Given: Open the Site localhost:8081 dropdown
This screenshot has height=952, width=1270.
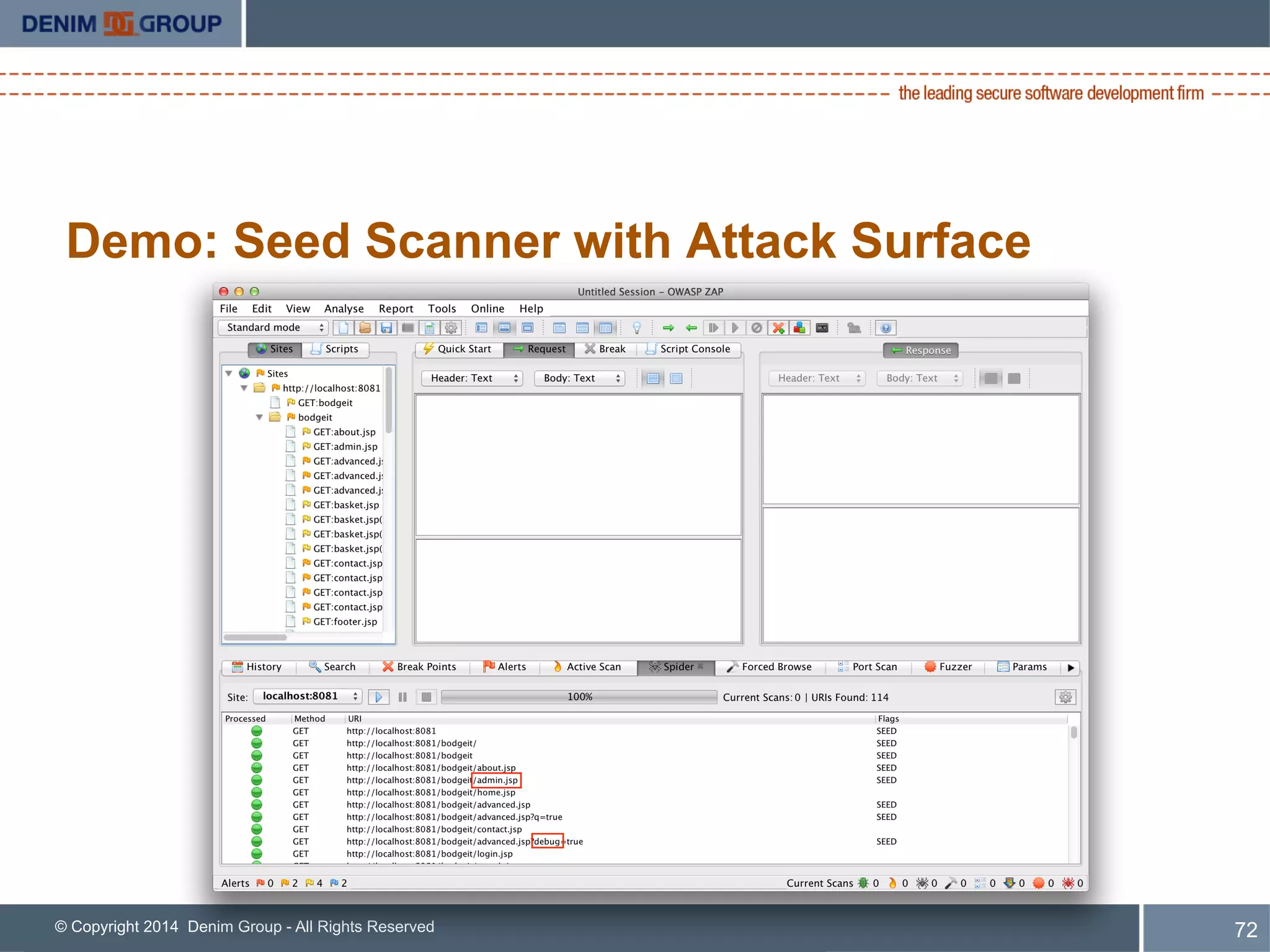Looking at the screenshot, I should pyautogui.click(x=308, y=697).
